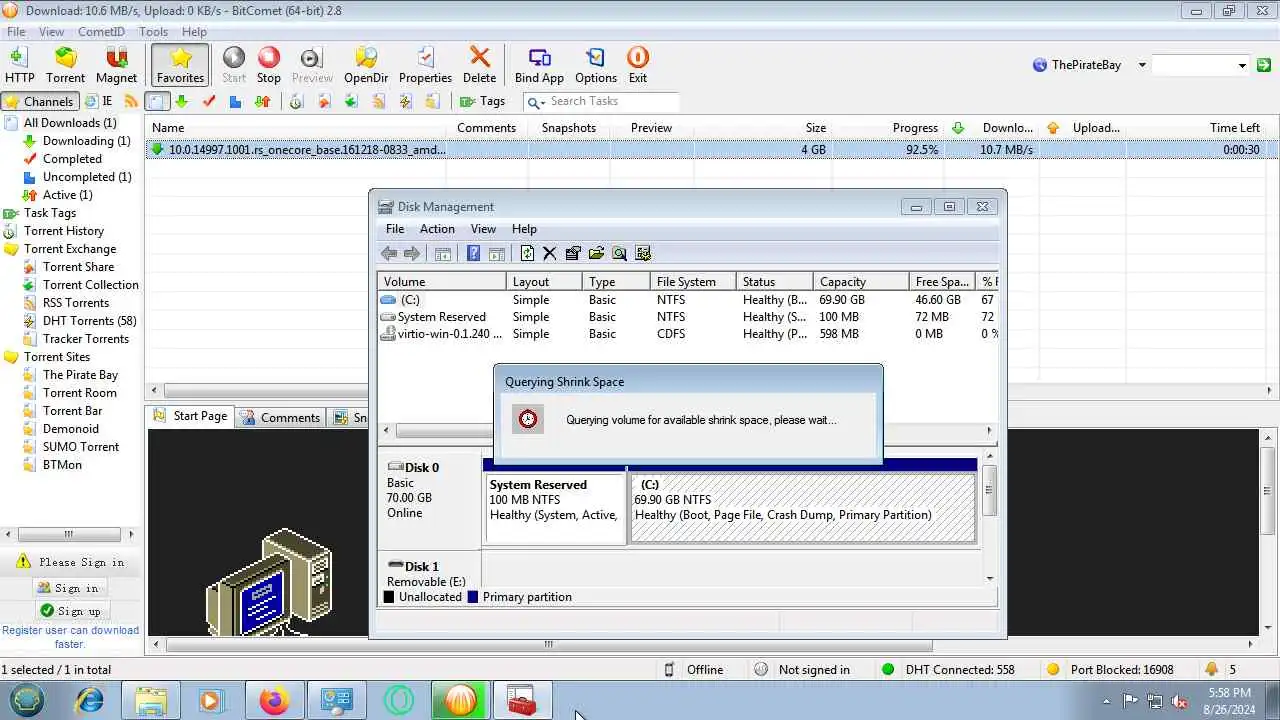The width and height of the screenshot is (1280, 720).
Task: Click the Register user can download faster link
Action: tap(70, 637)
